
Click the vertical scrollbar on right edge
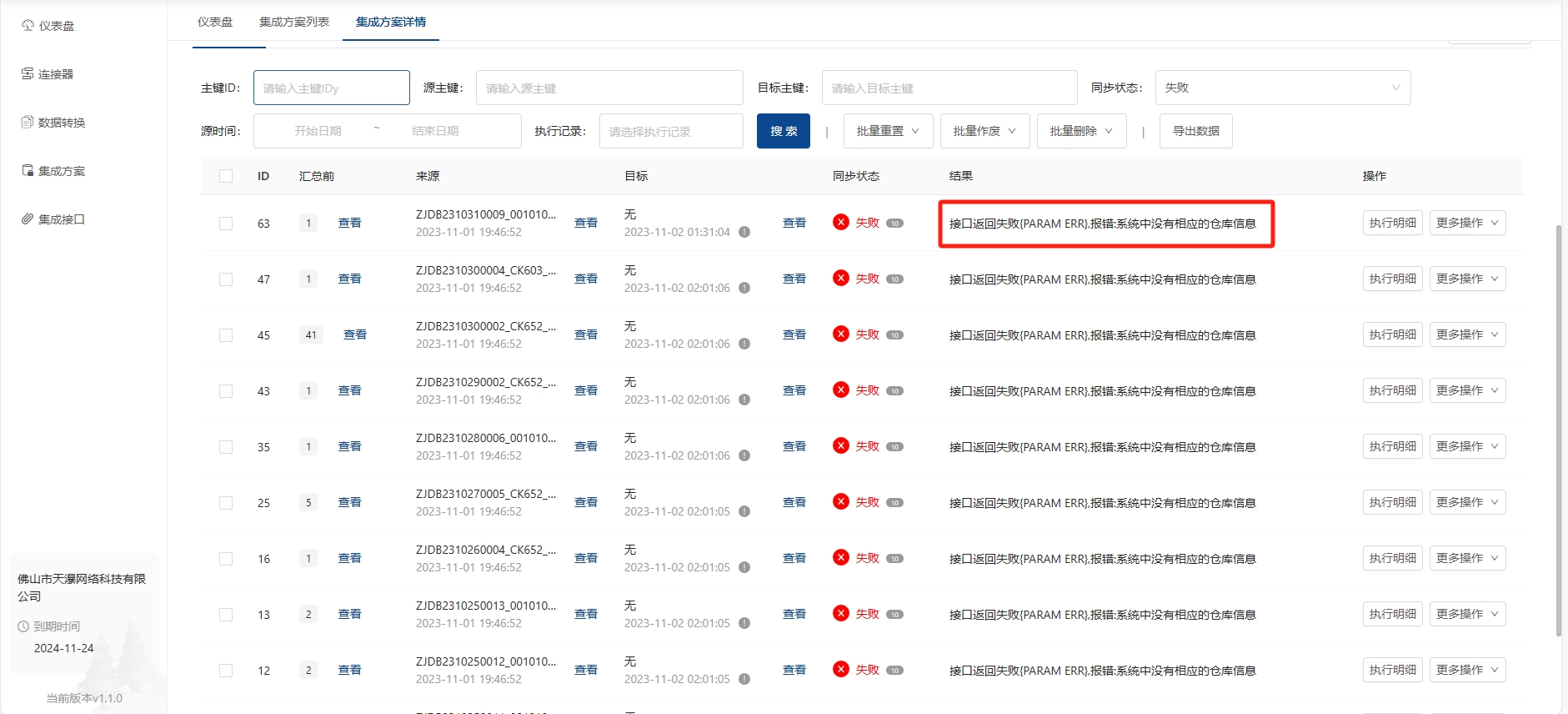pyautogui.click(x=1558, y=417)
